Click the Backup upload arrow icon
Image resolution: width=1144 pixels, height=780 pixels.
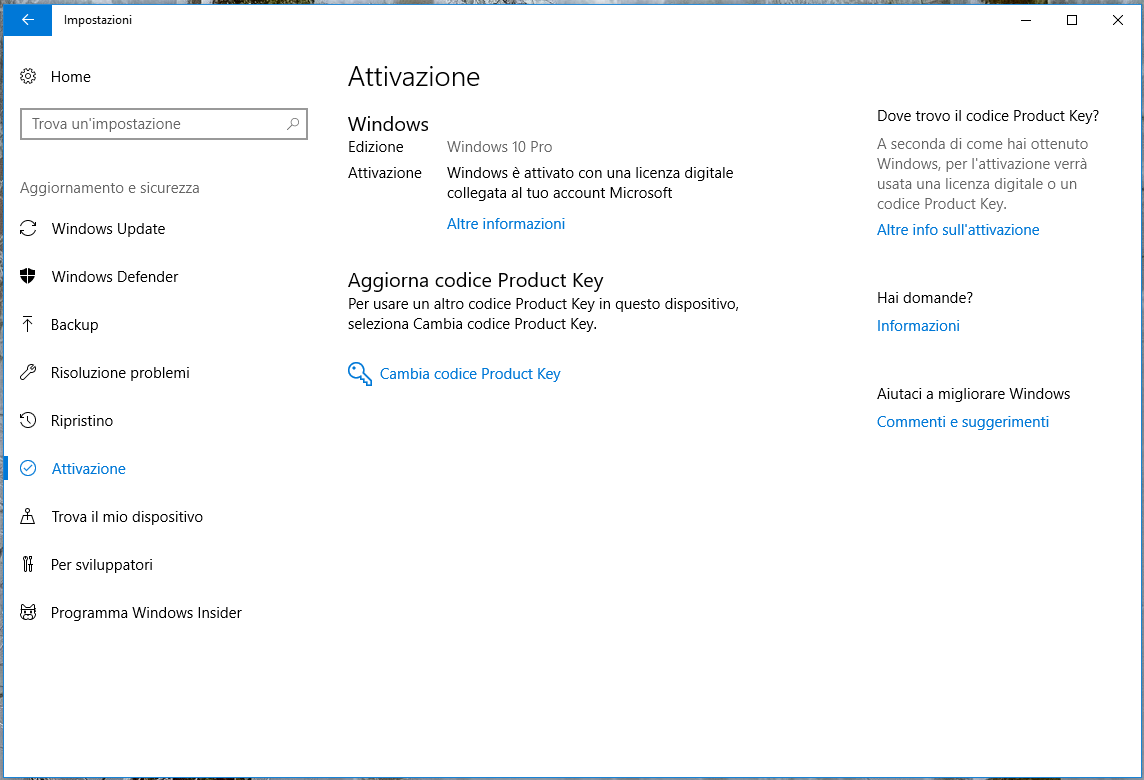[28, 325]
